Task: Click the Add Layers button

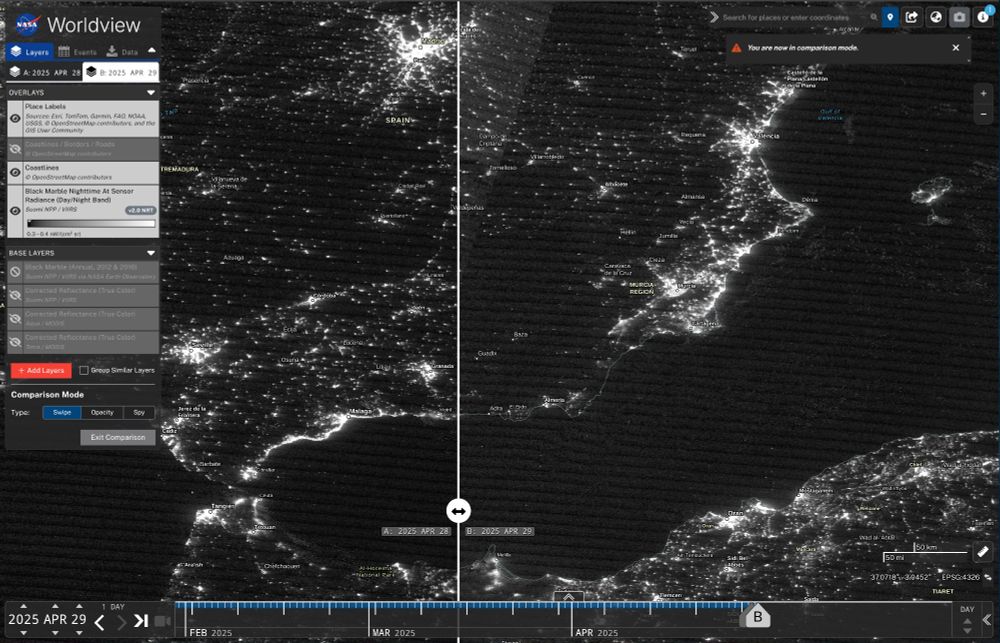Action: [x=41, y=371]
